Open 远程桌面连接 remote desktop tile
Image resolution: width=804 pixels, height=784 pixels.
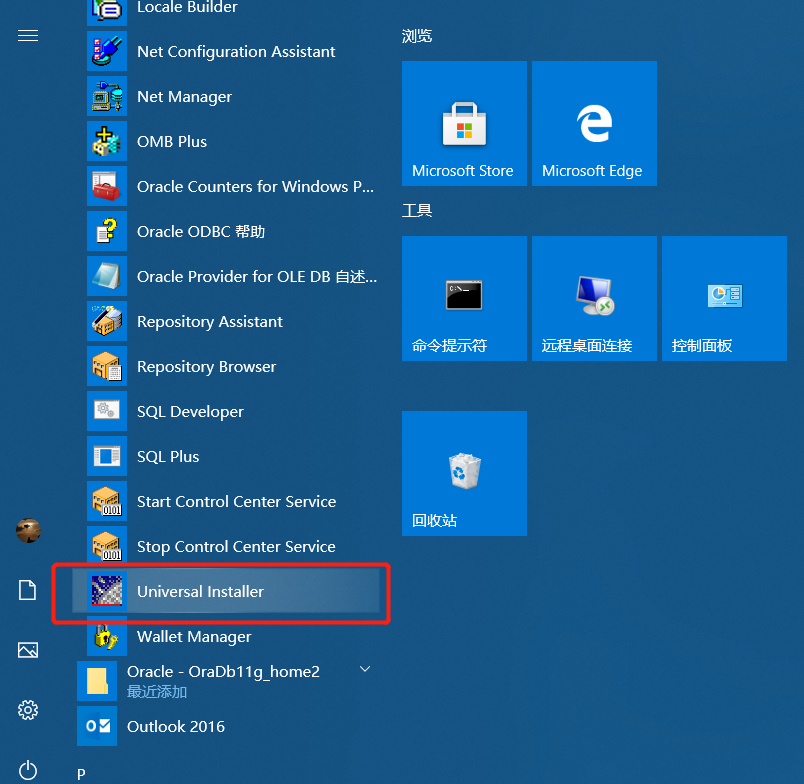(594, 298)
